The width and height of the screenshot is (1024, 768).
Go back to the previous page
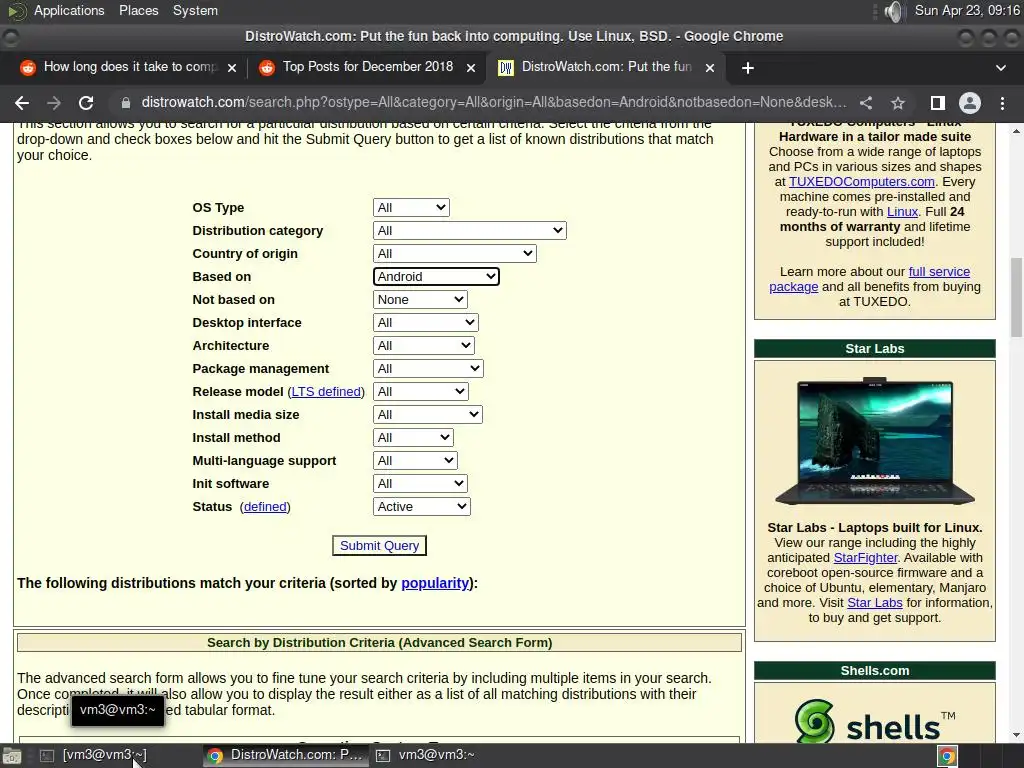click(22, 103)
